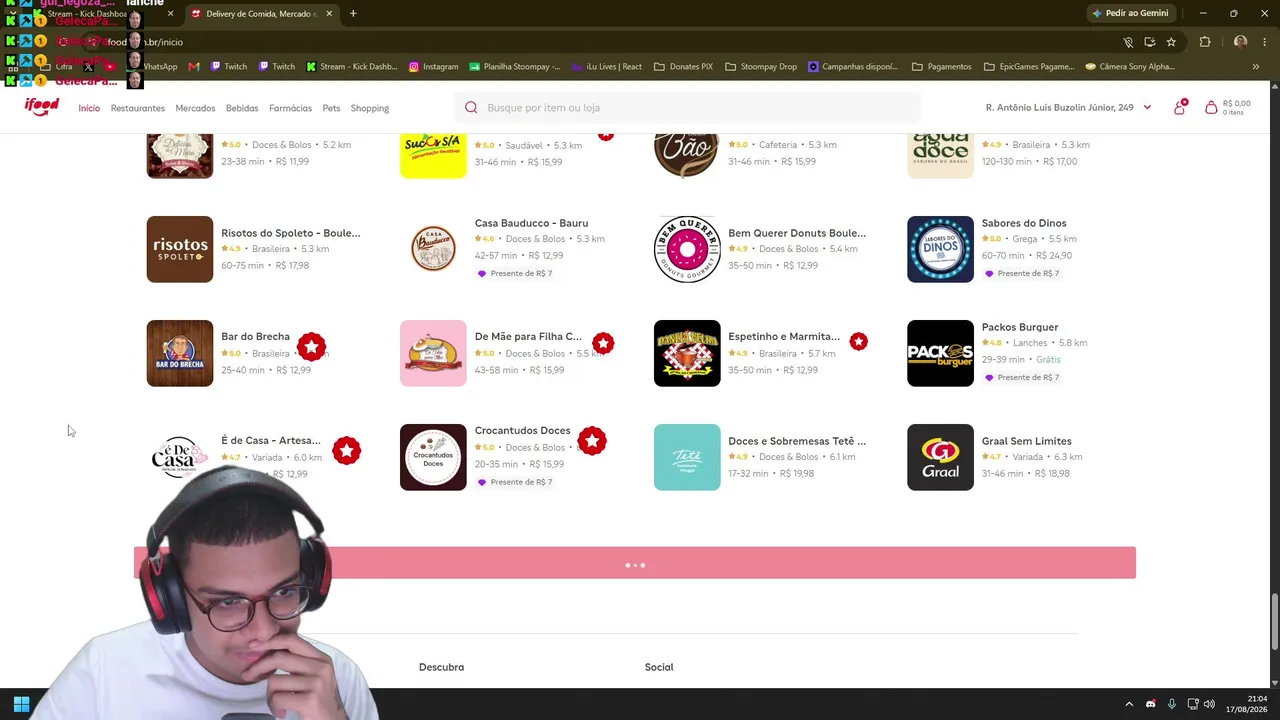
Task: Open the Risotos do Spoleto logo
Action: 180,249
